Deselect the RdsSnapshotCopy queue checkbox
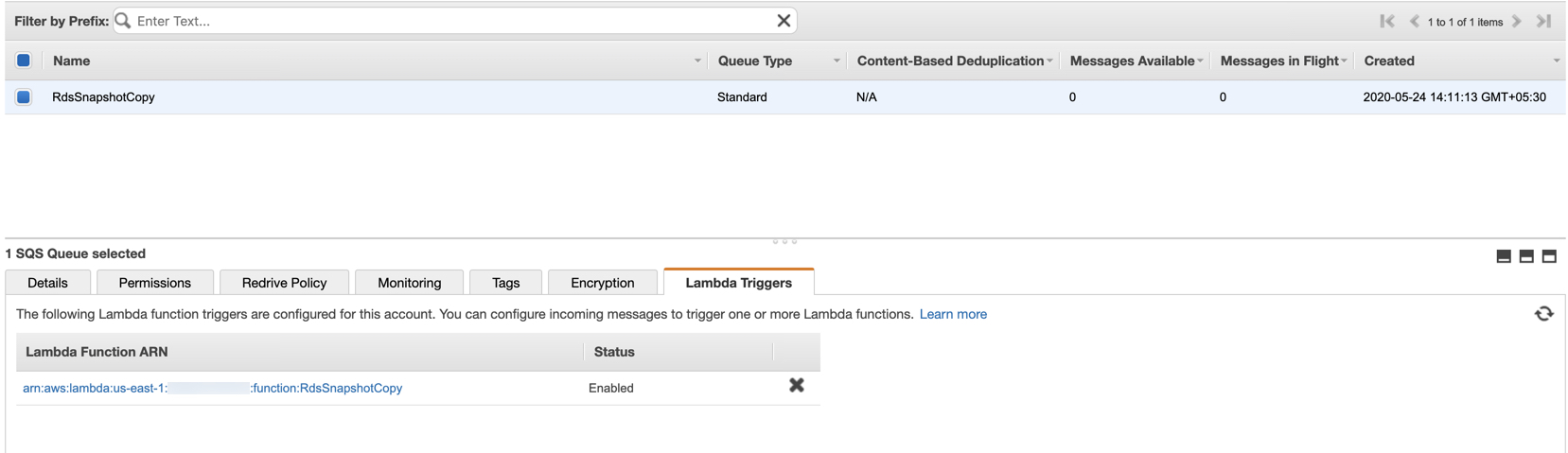Image resolution: width=1568 pixels, height=453 pixels. [24, 96]
